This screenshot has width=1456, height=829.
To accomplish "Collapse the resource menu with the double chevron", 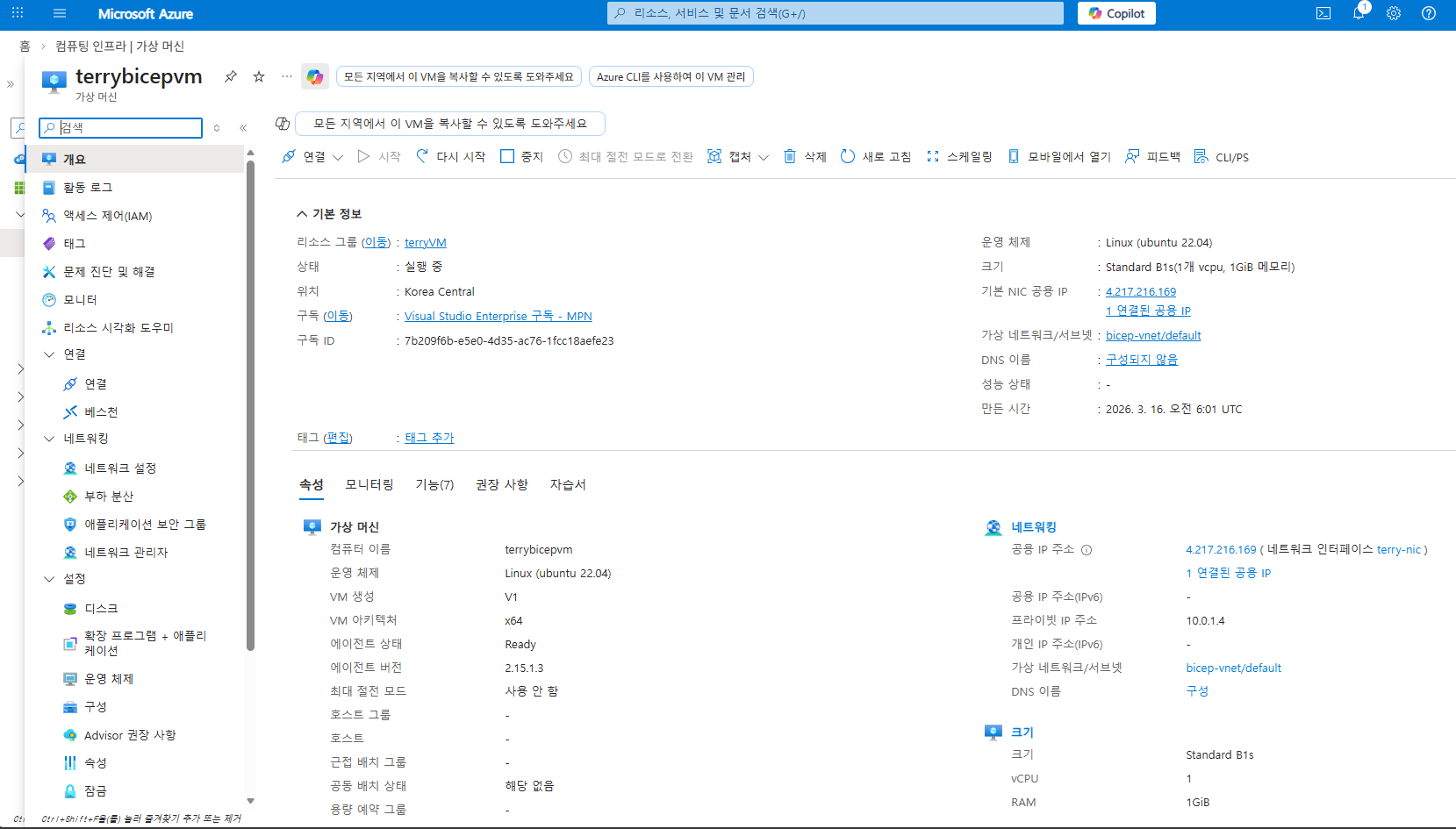I will [x=243, y=128].
